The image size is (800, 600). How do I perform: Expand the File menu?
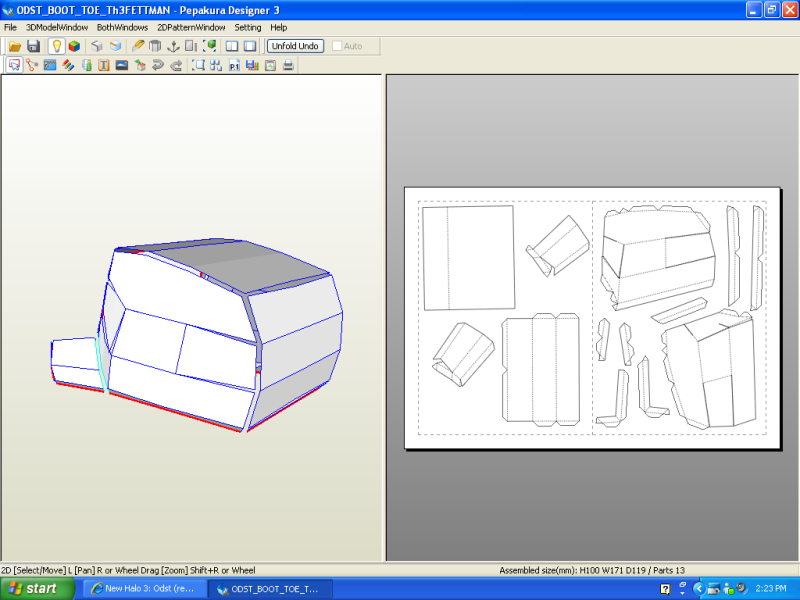click(x=10, y=27)
